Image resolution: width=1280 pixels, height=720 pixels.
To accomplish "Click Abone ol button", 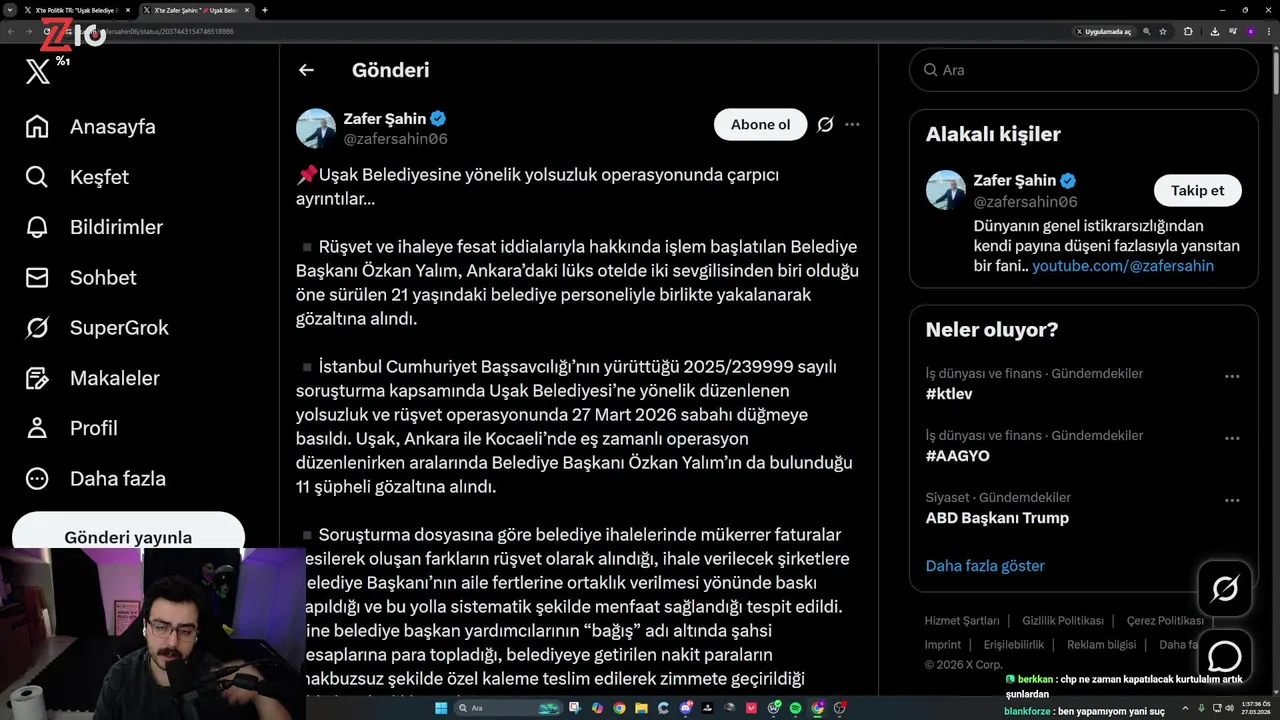I will coord(760,124).
